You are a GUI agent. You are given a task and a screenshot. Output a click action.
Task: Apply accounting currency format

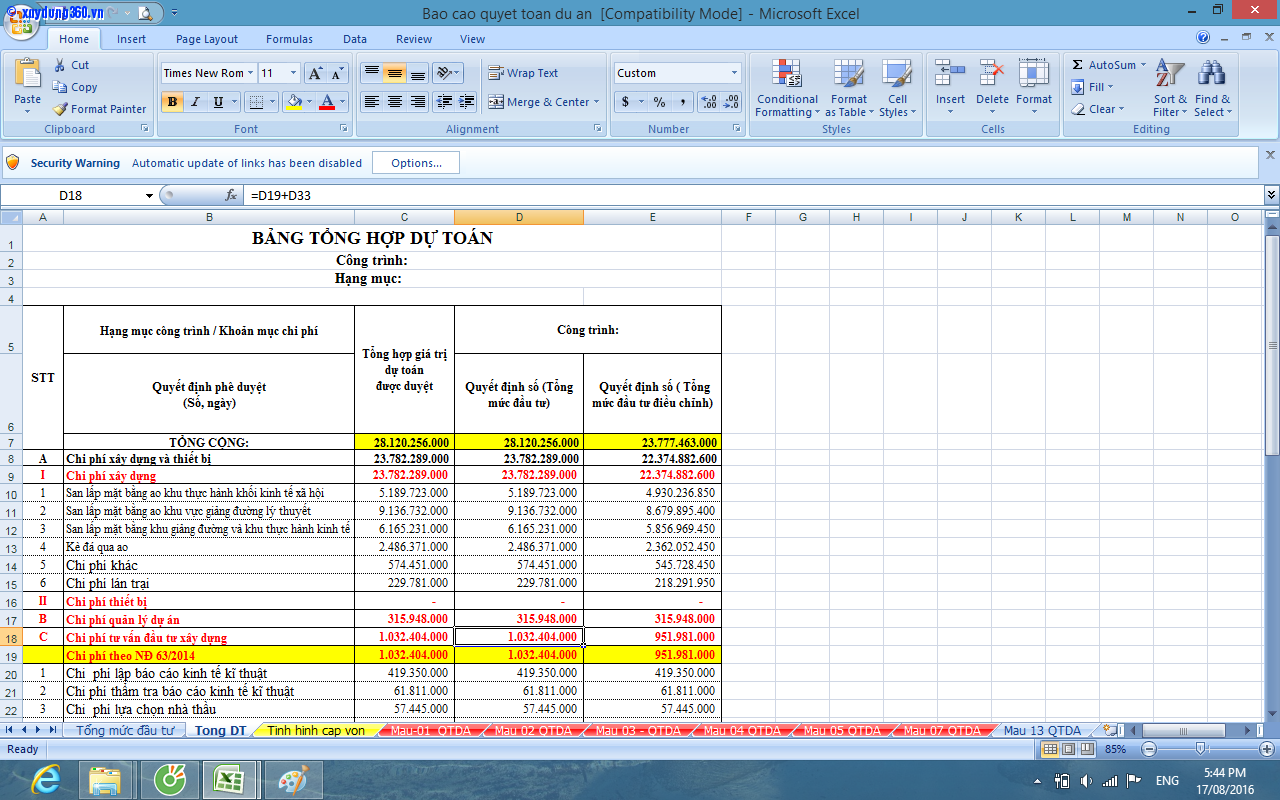tap(626, 102)
